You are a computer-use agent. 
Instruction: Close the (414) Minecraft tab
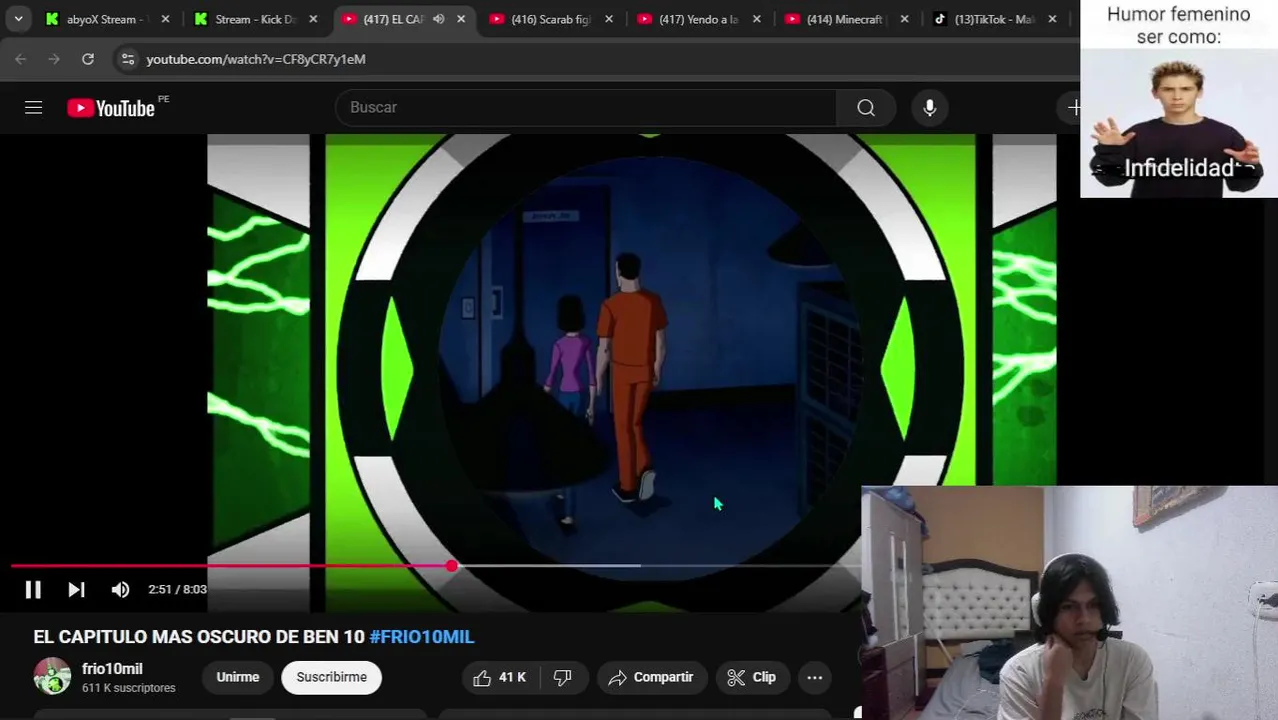tap(905, 19)
